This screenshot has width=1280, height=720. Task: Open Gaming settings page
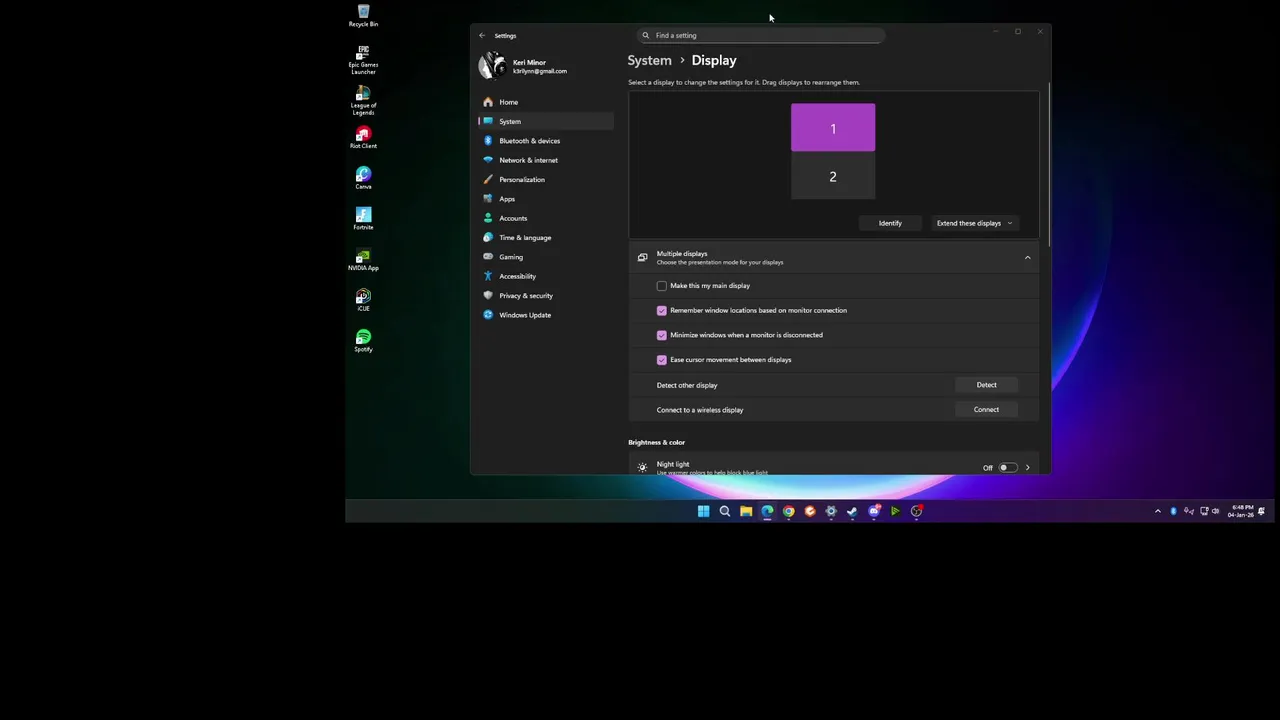546,257
